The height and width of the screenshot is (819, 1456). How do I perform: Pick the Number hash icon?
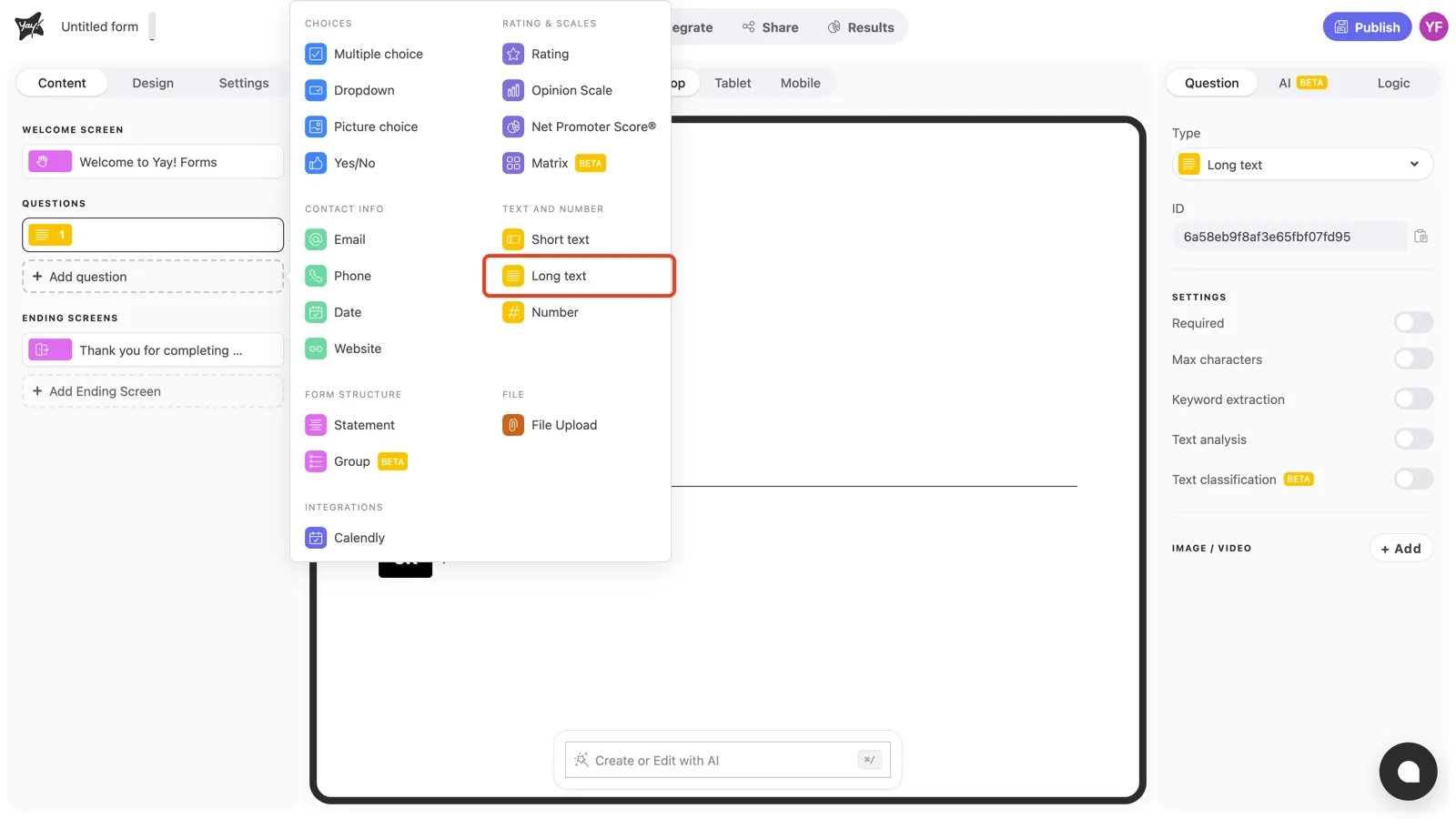(513, 312)
